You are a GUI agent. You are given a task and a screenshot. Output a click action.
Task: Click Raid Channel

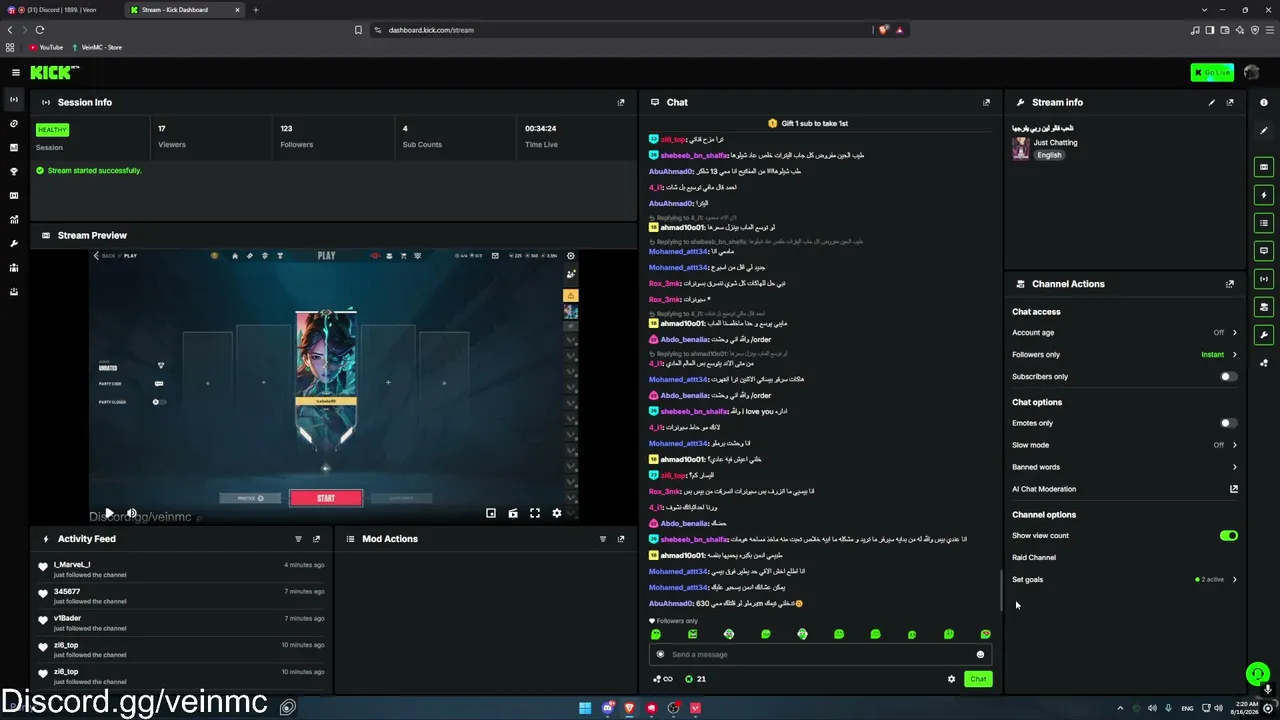coord(1034,558)
